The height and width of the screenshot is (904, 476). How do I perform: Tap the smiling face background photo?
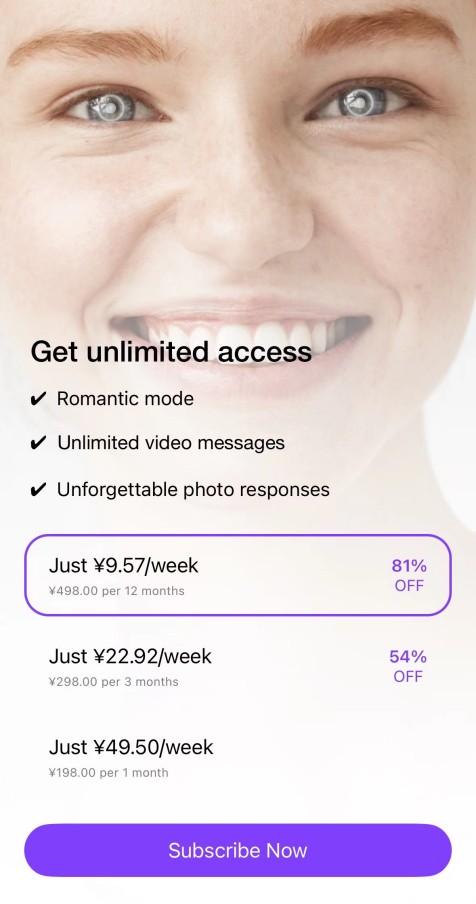(237, 173)
